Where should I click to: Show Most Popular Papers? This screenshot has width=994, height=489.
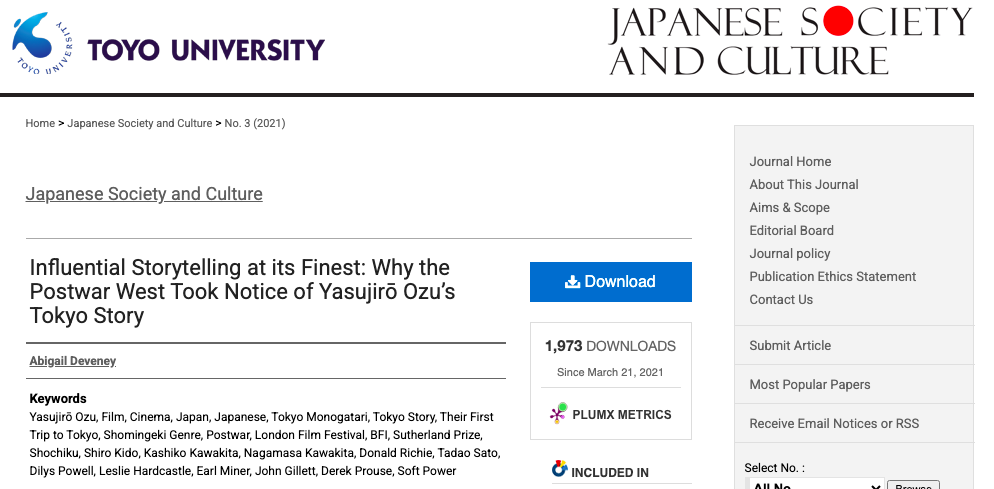pos(809,384)
